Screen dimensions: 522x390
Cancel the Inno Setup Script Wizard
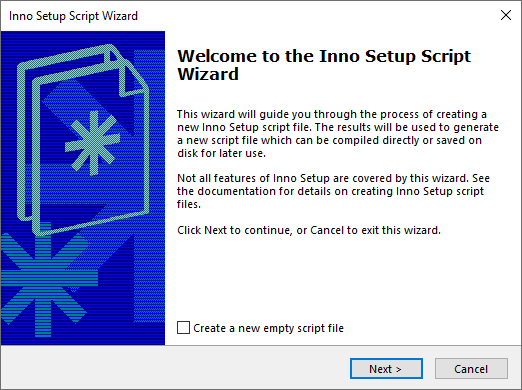pyautogui.click(x=471, y=369)
